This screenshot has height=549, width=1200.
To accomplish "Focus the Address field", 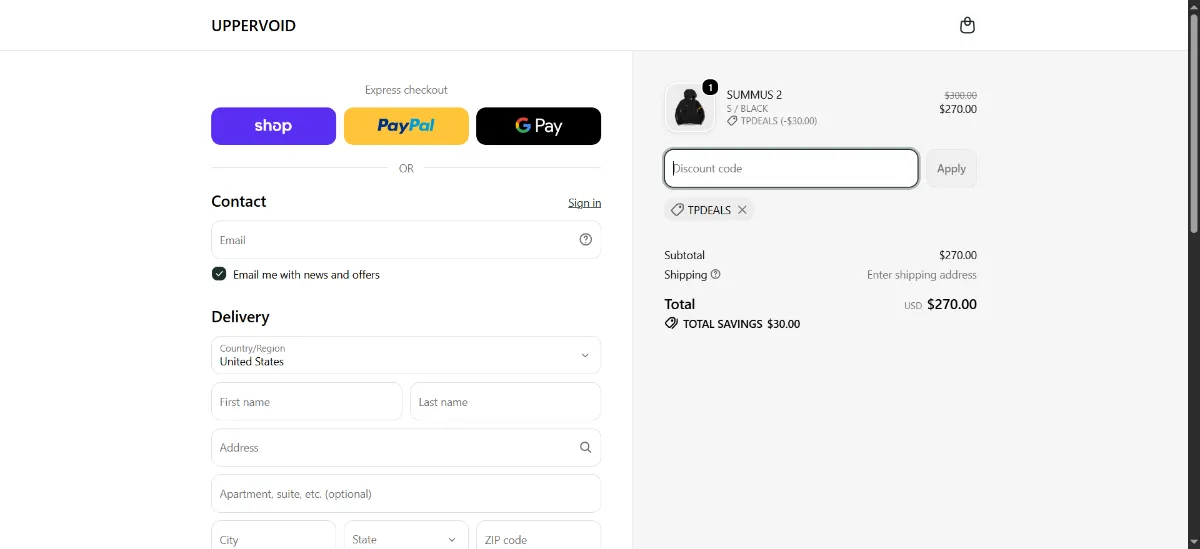I will click(x=406, y=448).
